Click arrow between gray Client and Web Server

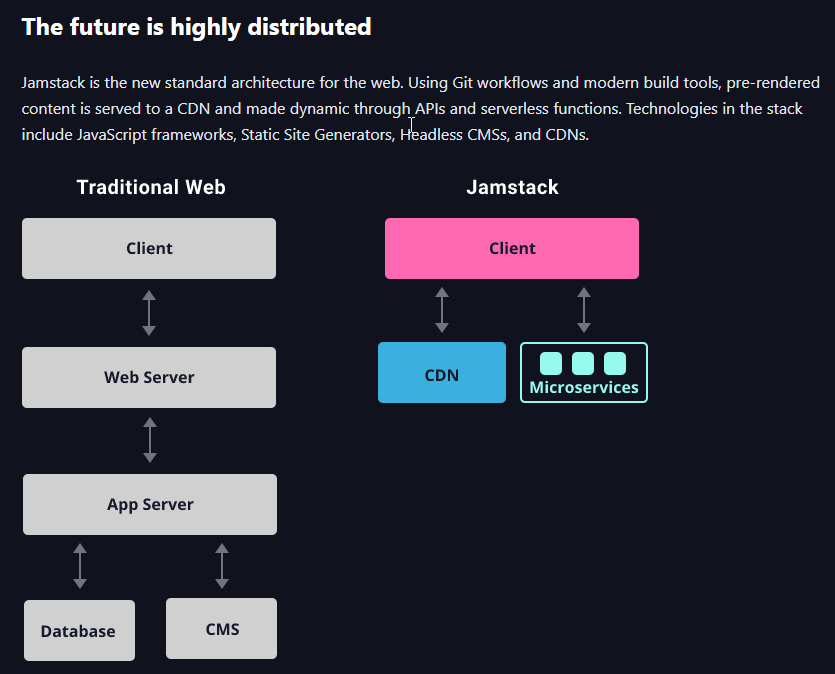click(x=149, y=313)
